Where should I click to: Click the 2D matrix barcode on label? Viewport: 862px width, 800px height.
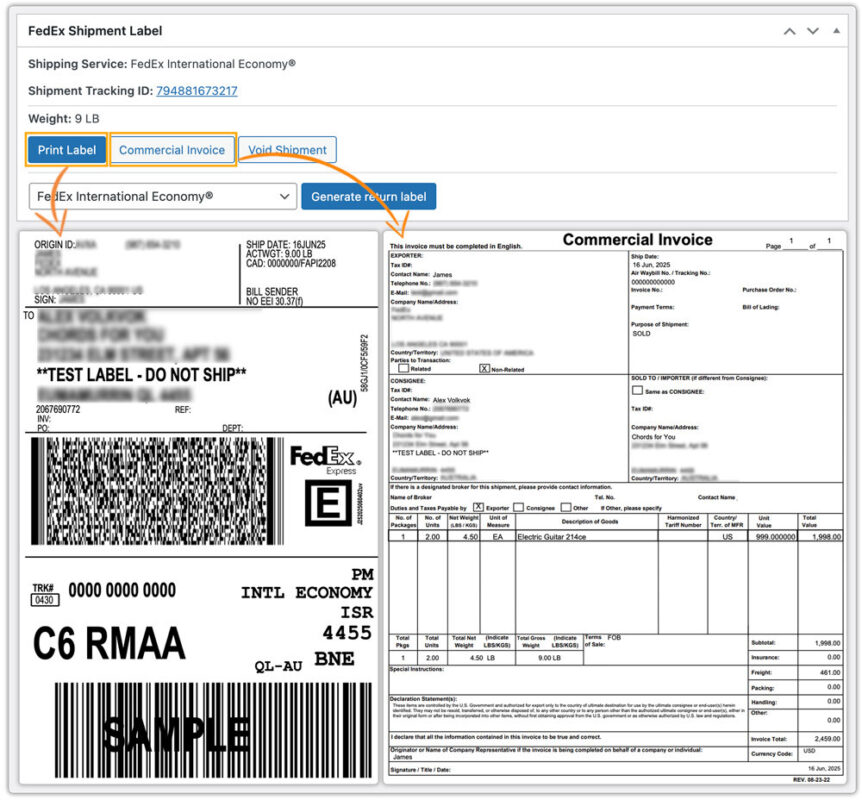(x=157, y=490)
